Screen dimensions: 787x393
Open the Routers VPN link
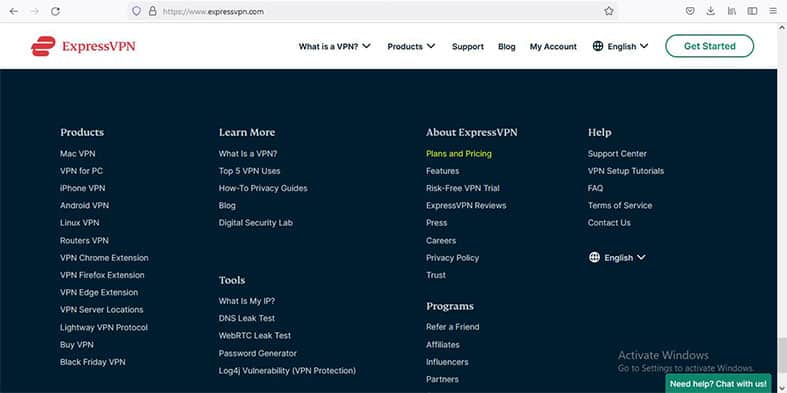(84, 240)
